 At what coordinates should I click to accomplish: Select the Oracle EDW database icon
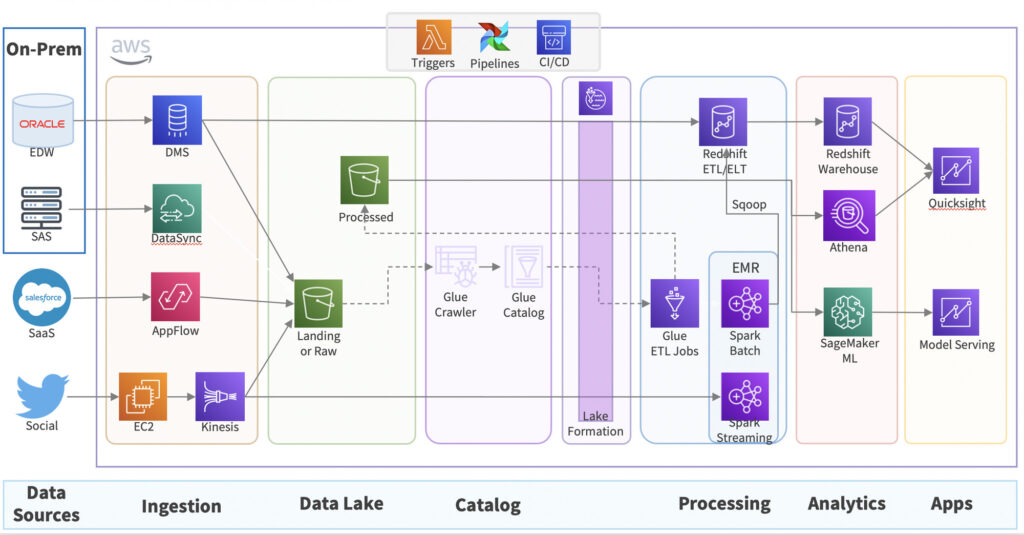(x=42, y=120)
